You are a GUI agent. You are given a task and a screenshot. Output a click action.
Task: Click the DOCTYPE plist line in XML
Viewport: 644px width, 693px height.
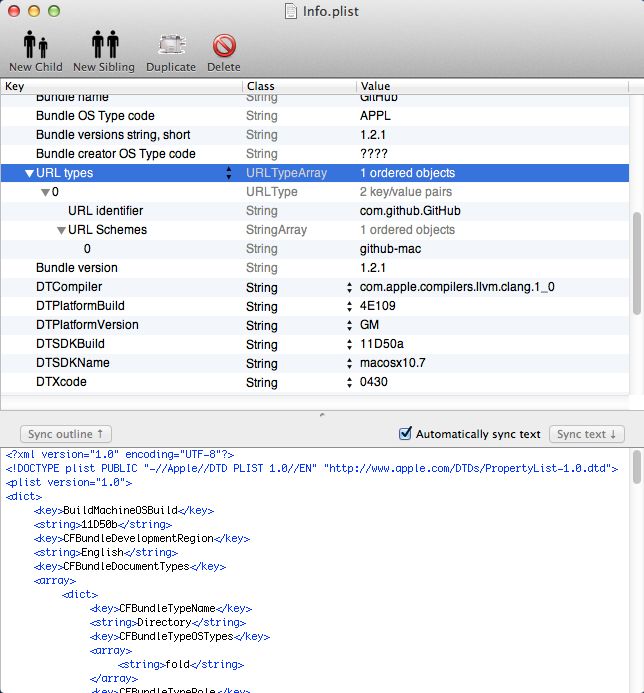point(312,468)
